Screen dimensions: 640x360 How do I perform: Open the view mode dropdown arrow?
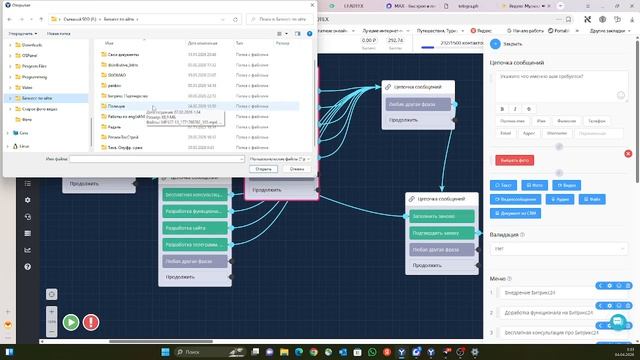coord(286,33)
